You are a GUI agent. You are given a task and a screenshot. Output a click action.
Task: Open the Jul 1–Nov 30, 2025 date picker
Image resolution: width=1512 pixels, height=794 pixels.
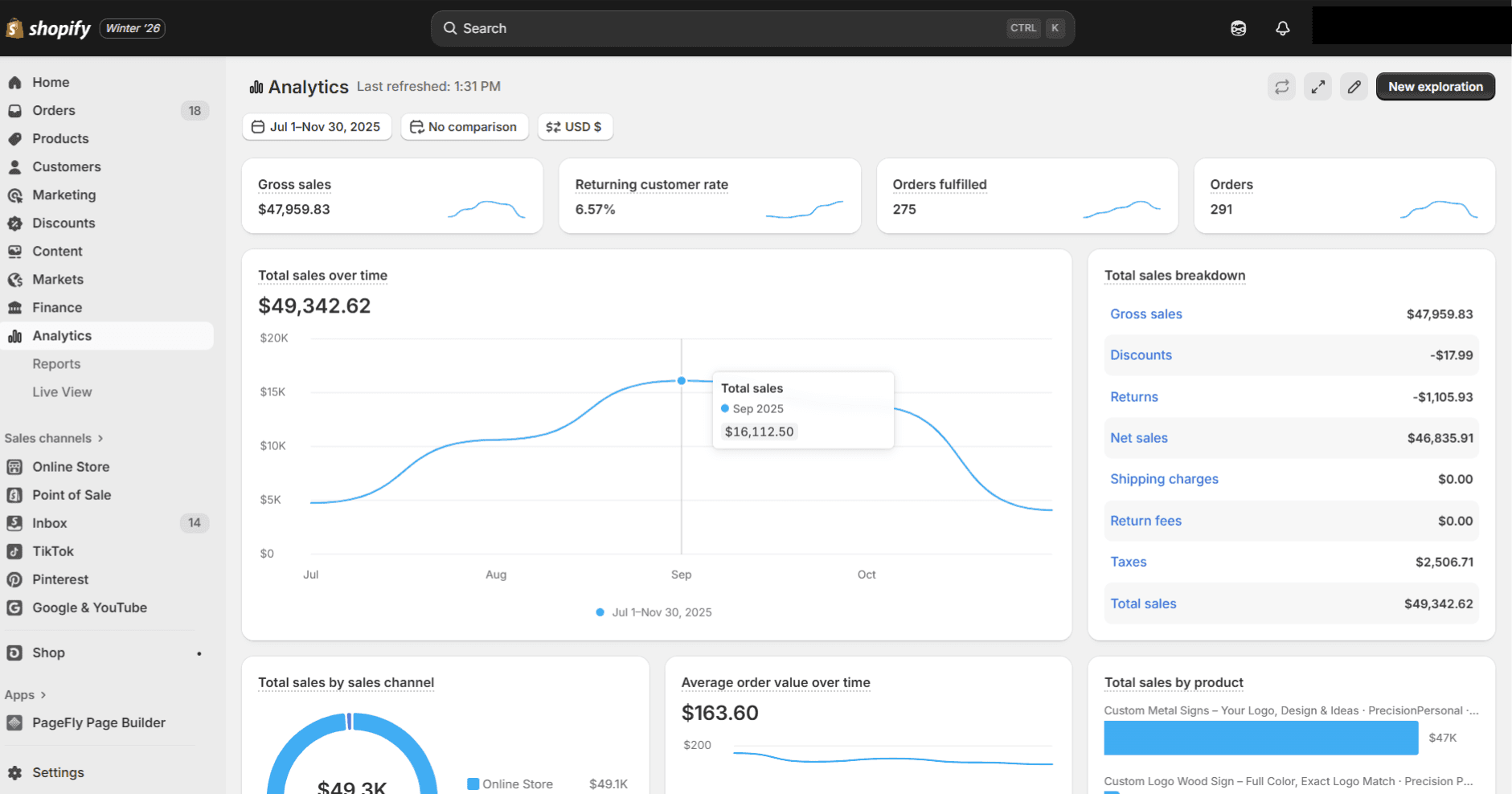point(316,126)
